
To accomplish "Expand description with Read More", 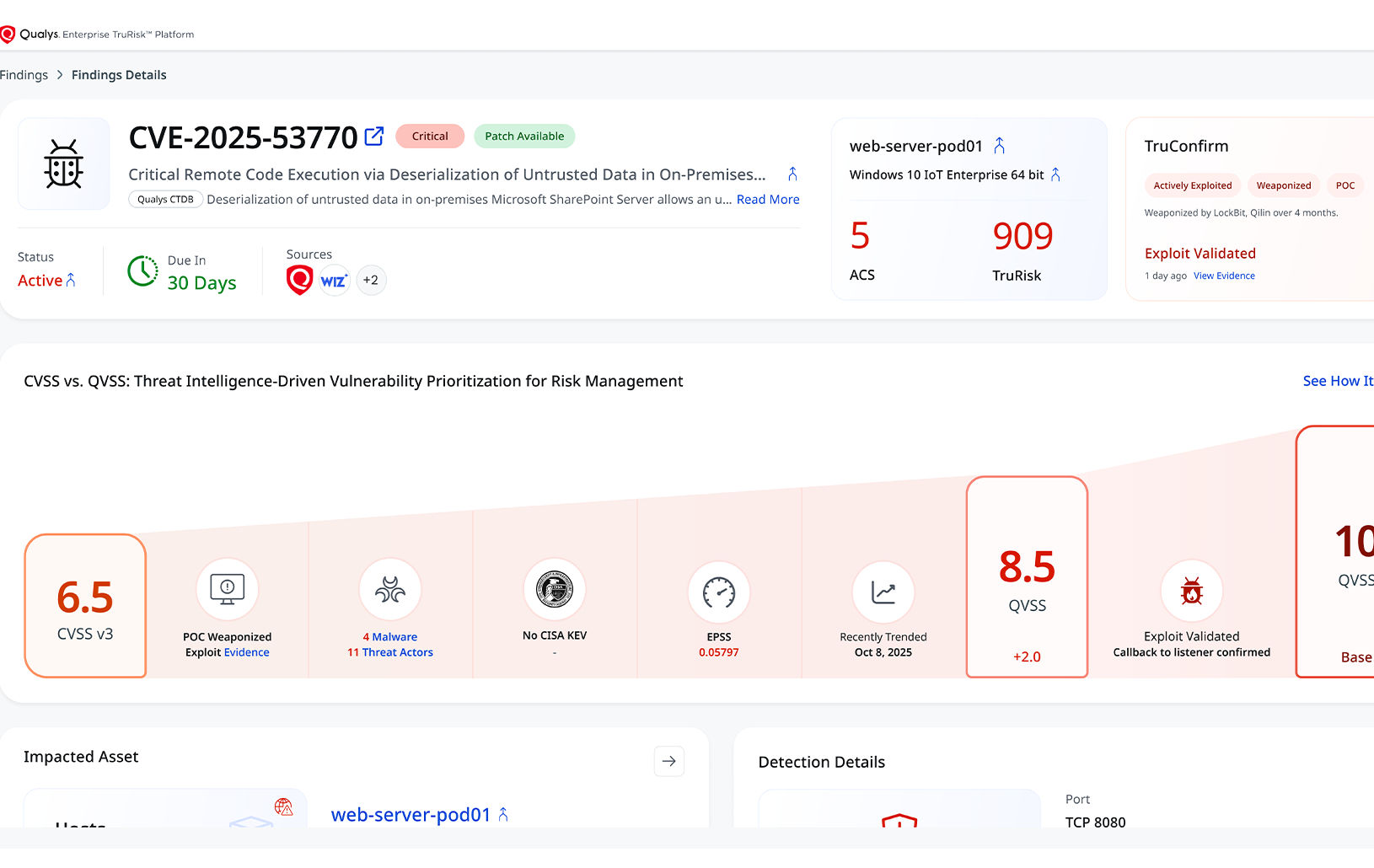I will [x=768, y=200].
